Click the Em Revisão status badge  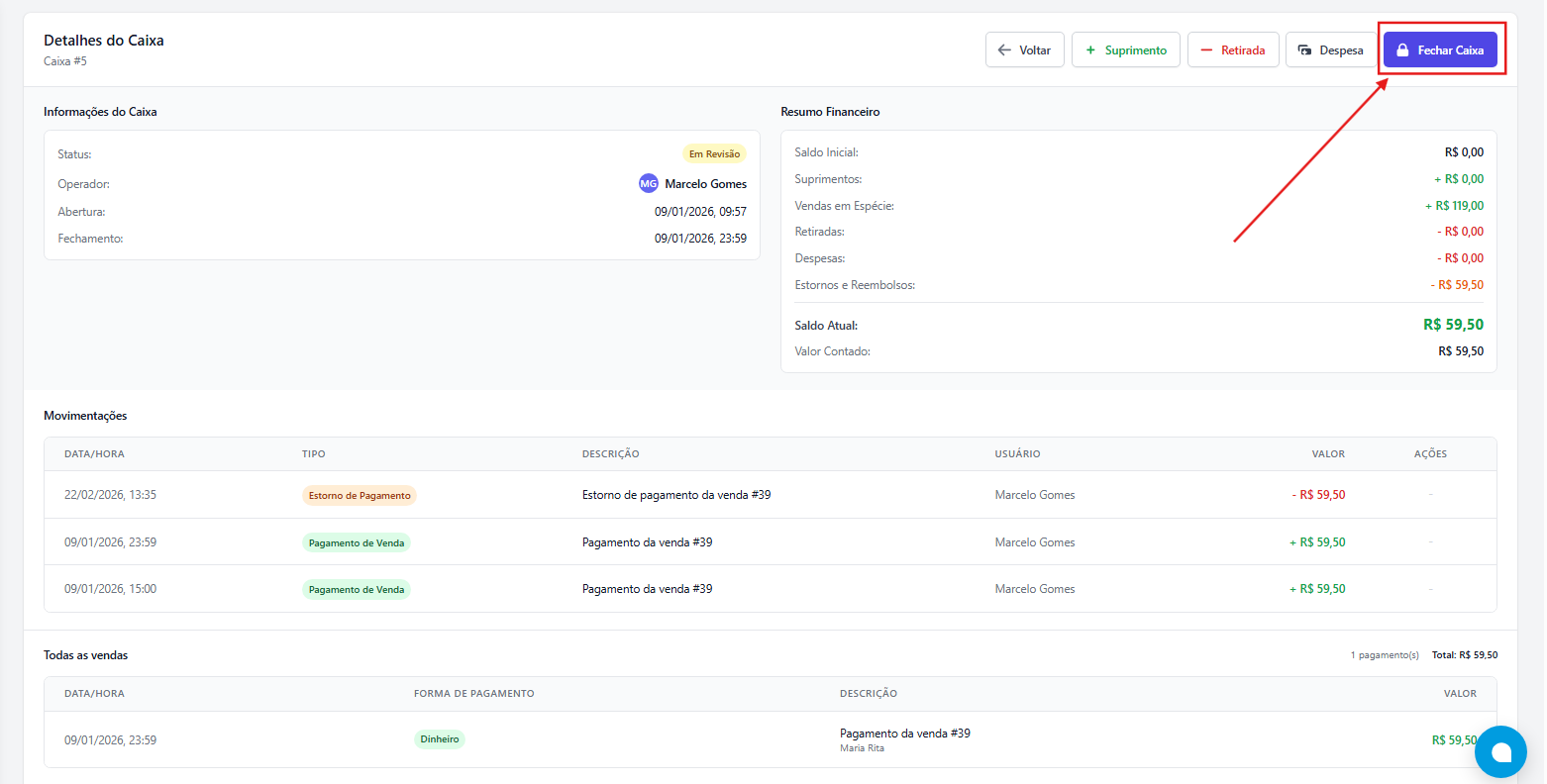coord(714,154)
